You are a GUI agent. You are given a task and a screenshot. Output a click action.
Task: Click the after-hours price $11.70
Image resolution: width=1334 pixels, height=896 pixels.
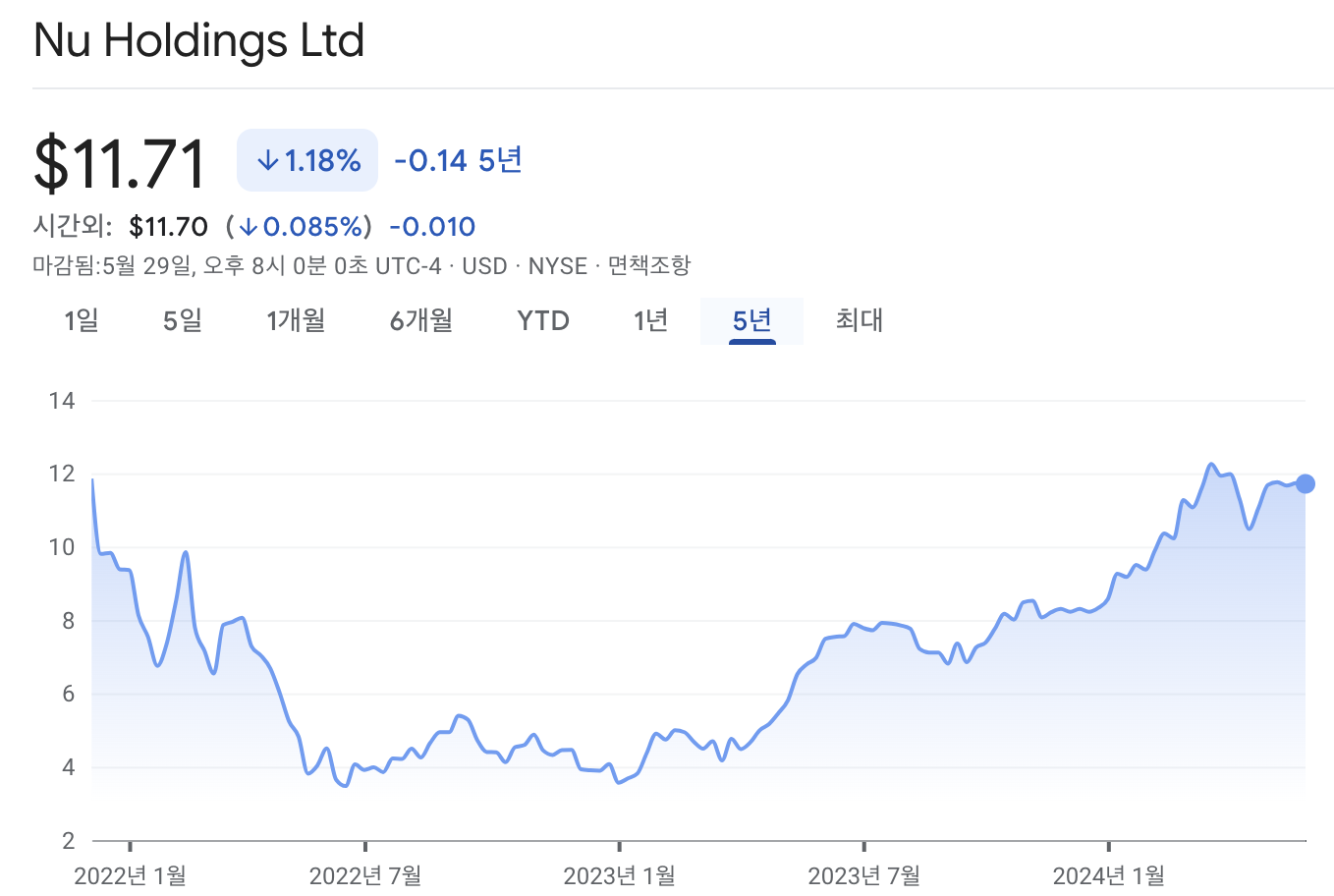(168, 227)
